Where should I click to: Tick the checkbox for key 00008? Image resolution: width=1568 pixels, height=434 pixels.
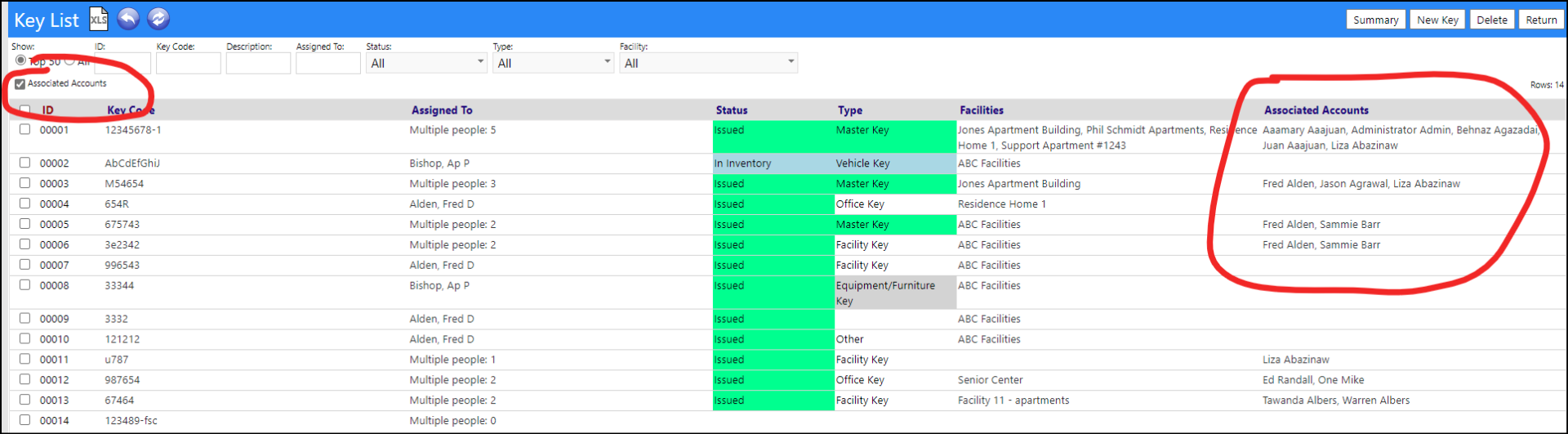[24, 285]
